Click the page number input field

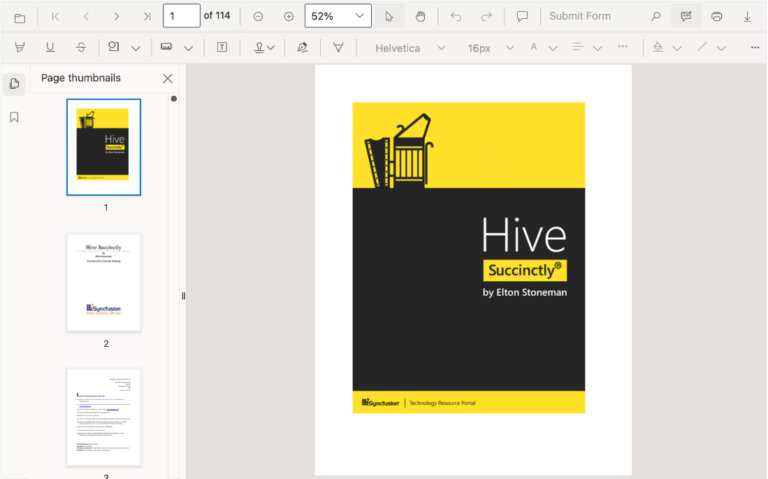point(181,16)
